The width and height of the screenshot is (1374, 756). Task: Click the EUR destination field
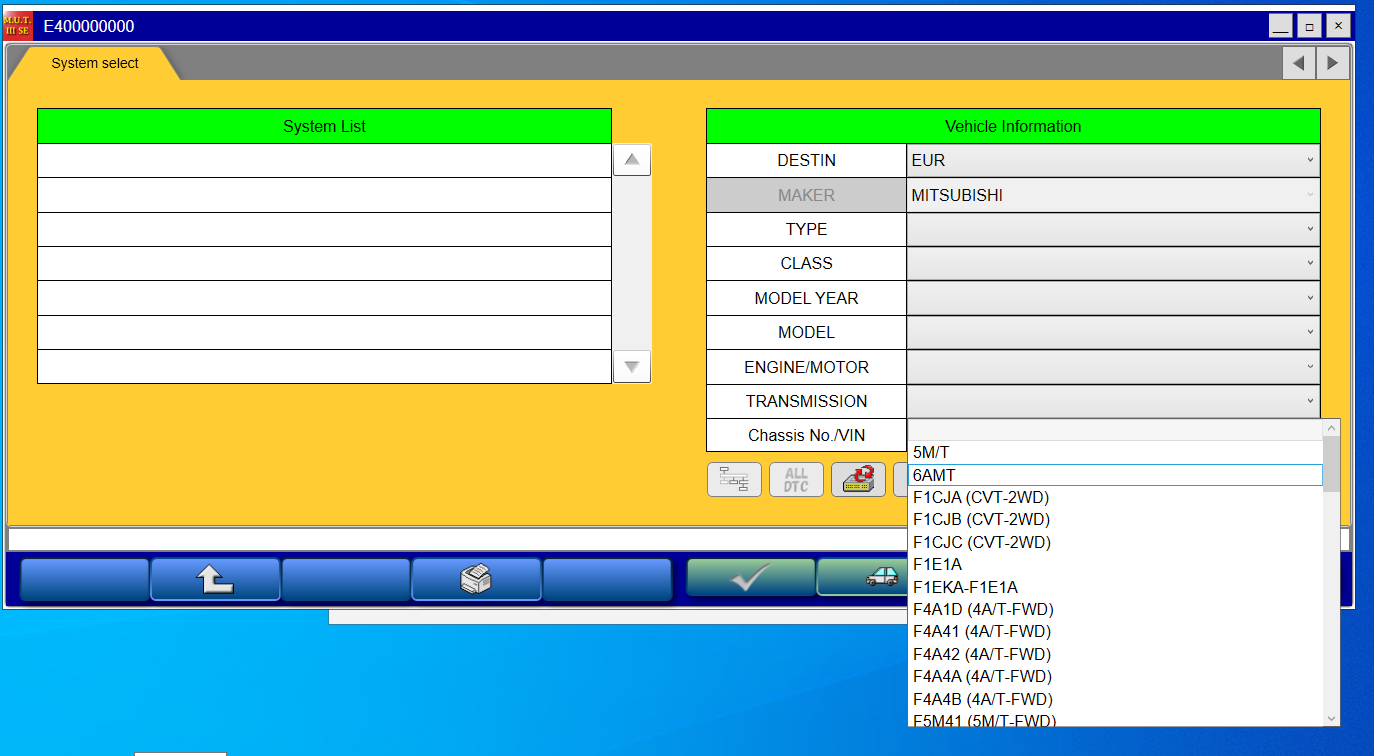(1112, 160)
